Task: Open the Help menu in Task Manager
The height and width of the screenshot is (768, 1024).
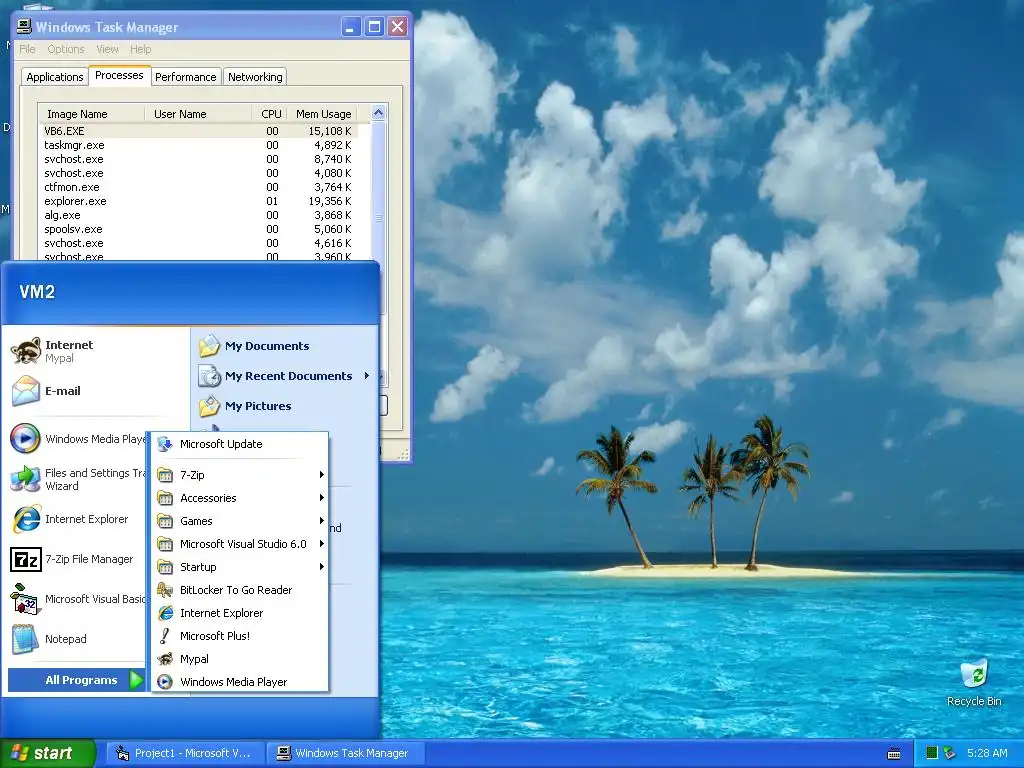Action: pos(140,49)
